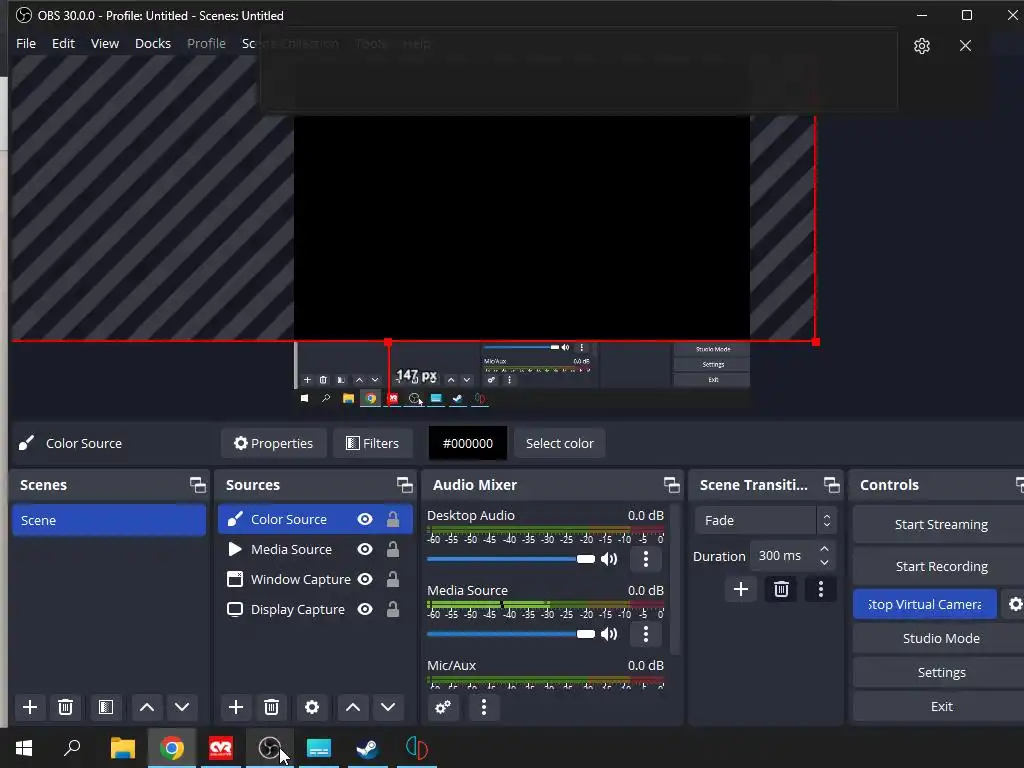Image resolution: width=1024 pixels, height=768 pixels.
Task: Toggle lock on Media Source
Action: 392,549
